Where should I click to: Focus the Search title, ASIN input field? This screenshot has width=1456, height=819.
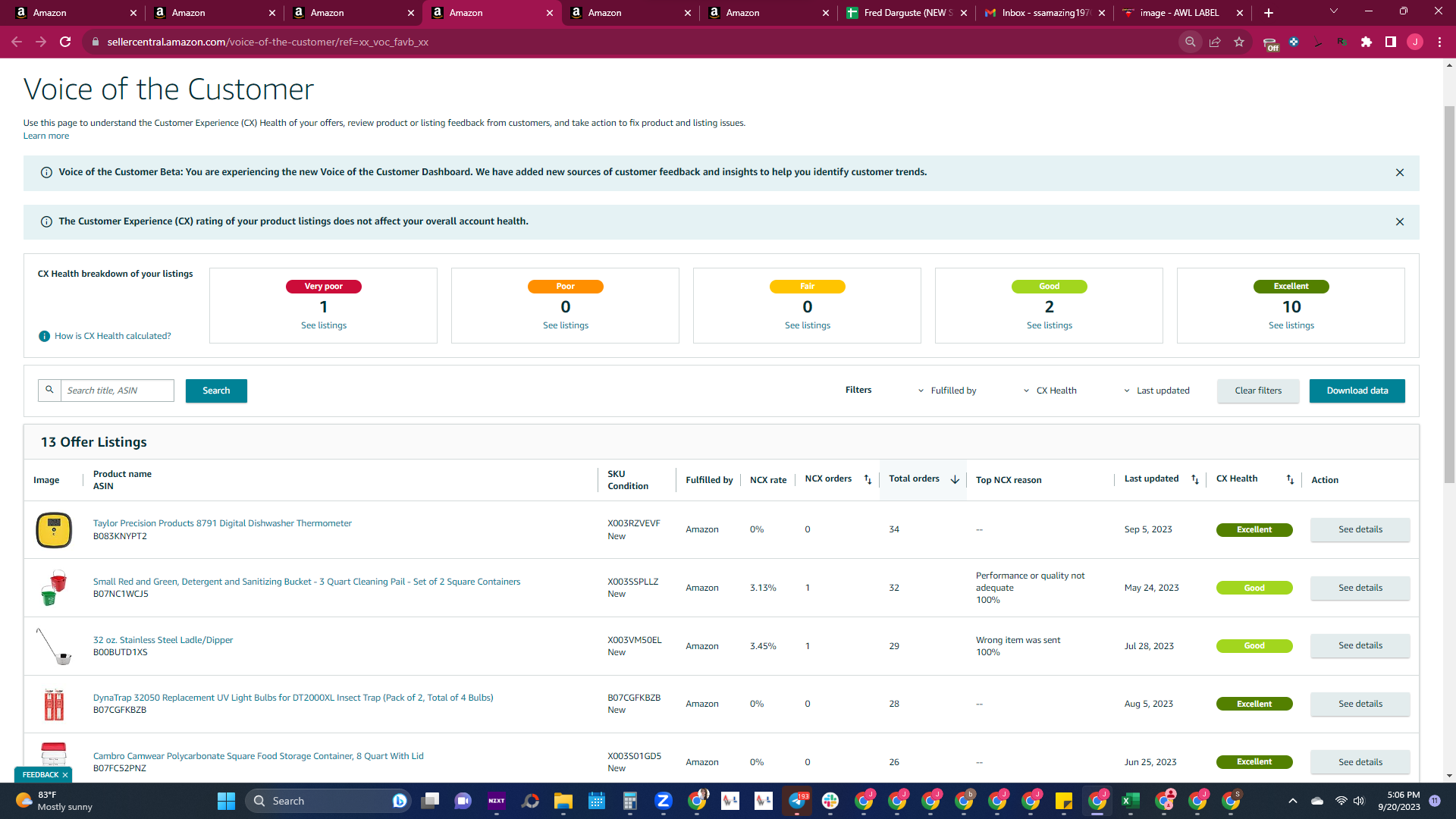(118, 391)
